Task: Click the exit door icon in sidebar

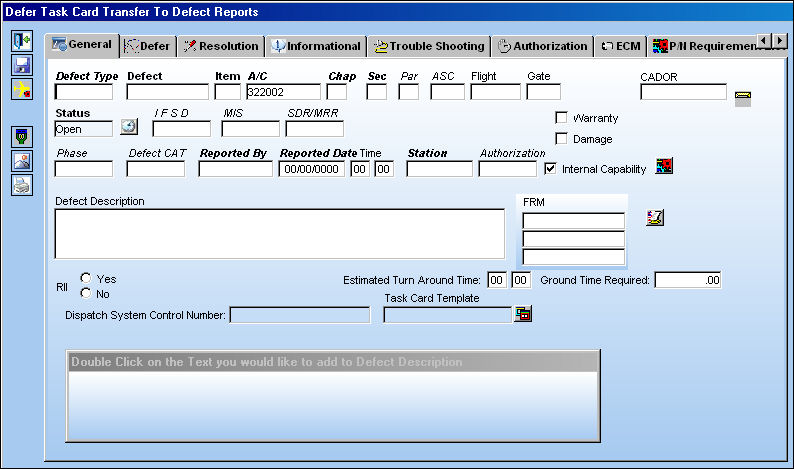Action: click(22, 41)
